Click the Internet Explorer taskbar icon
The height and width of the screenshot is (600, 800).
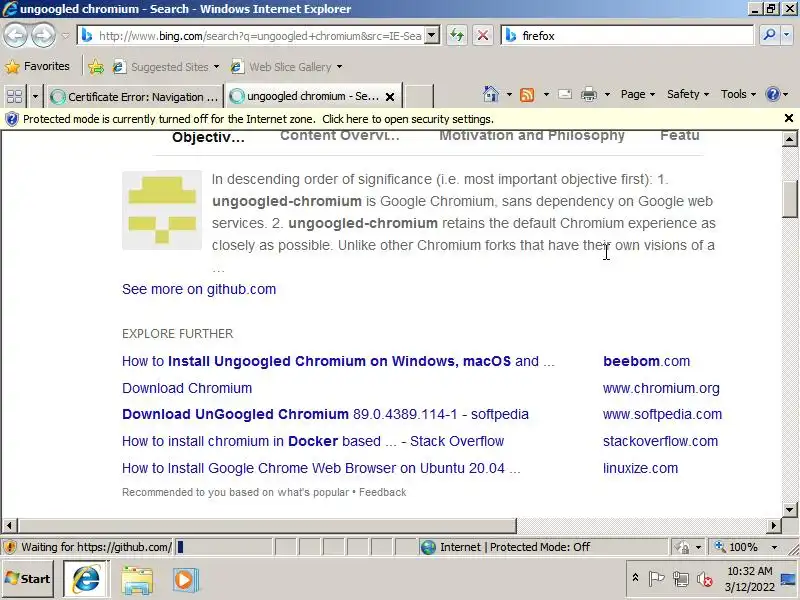tap(86, 579)
